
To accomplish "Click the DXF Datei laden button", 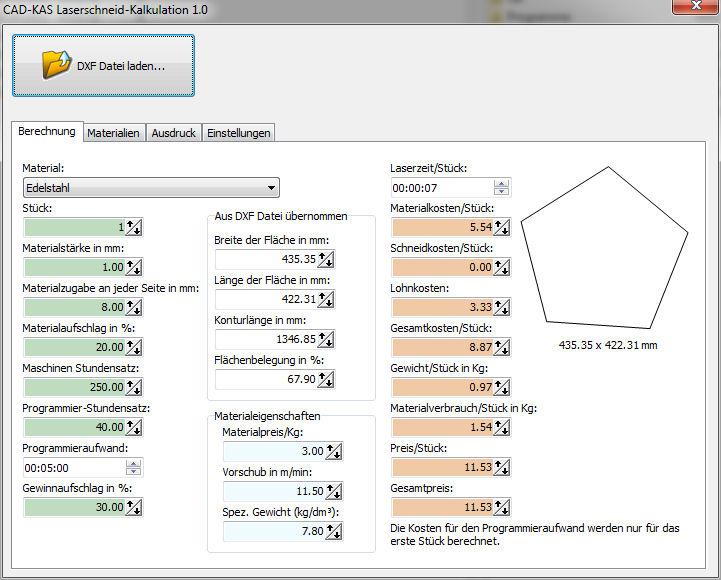I will coord(103,66).
